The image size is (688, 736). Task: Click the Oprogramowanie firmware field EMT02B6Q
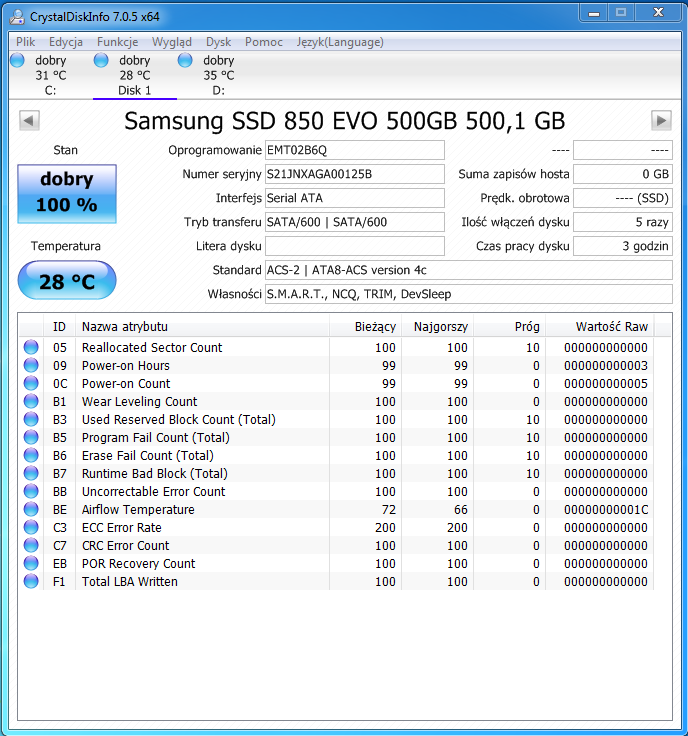click(355, 150)
